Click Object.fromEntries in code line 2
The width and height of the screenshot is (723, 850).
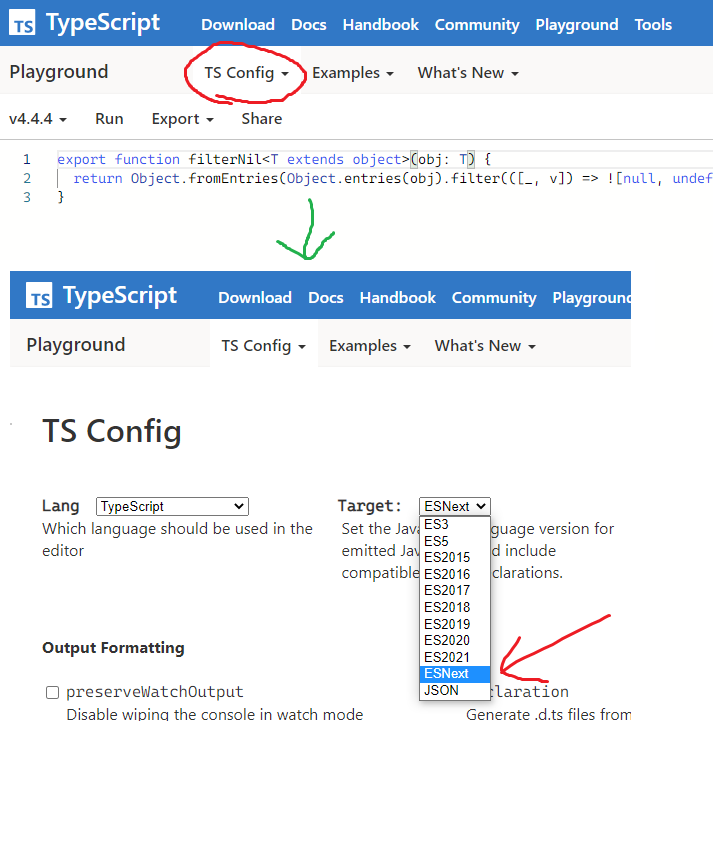click(204, 178)
